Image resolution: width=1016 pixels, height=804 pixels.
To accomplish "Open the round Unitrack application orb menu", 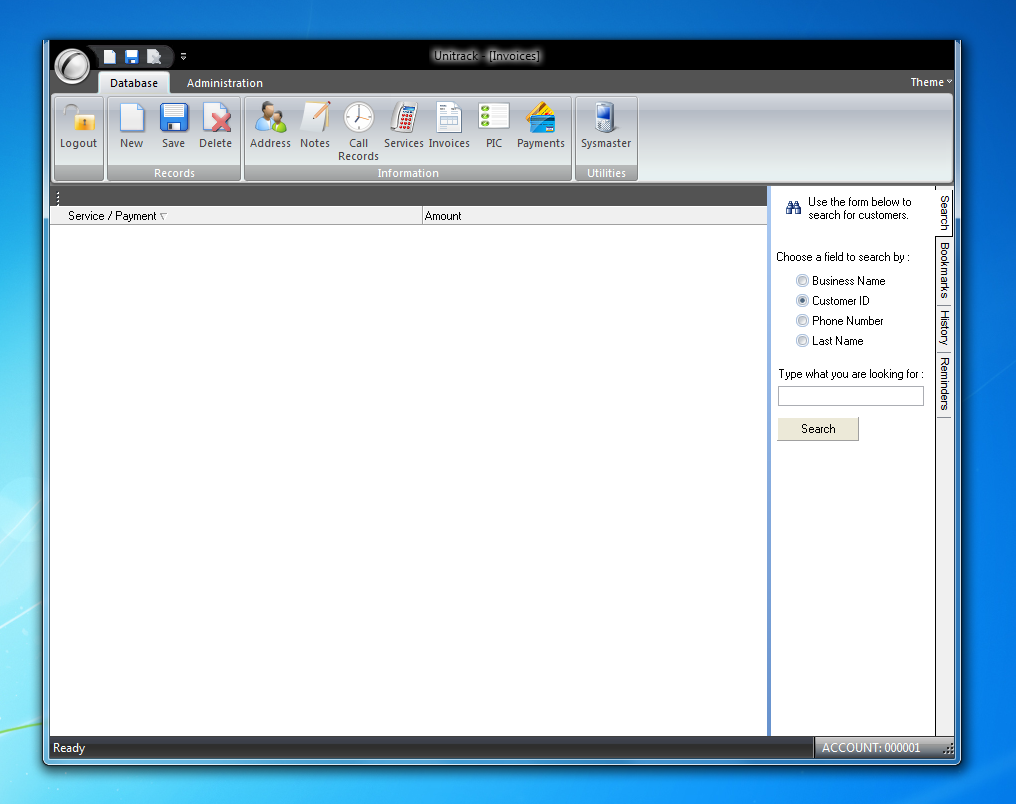I will pyautogui.click(x=72, y=66).
